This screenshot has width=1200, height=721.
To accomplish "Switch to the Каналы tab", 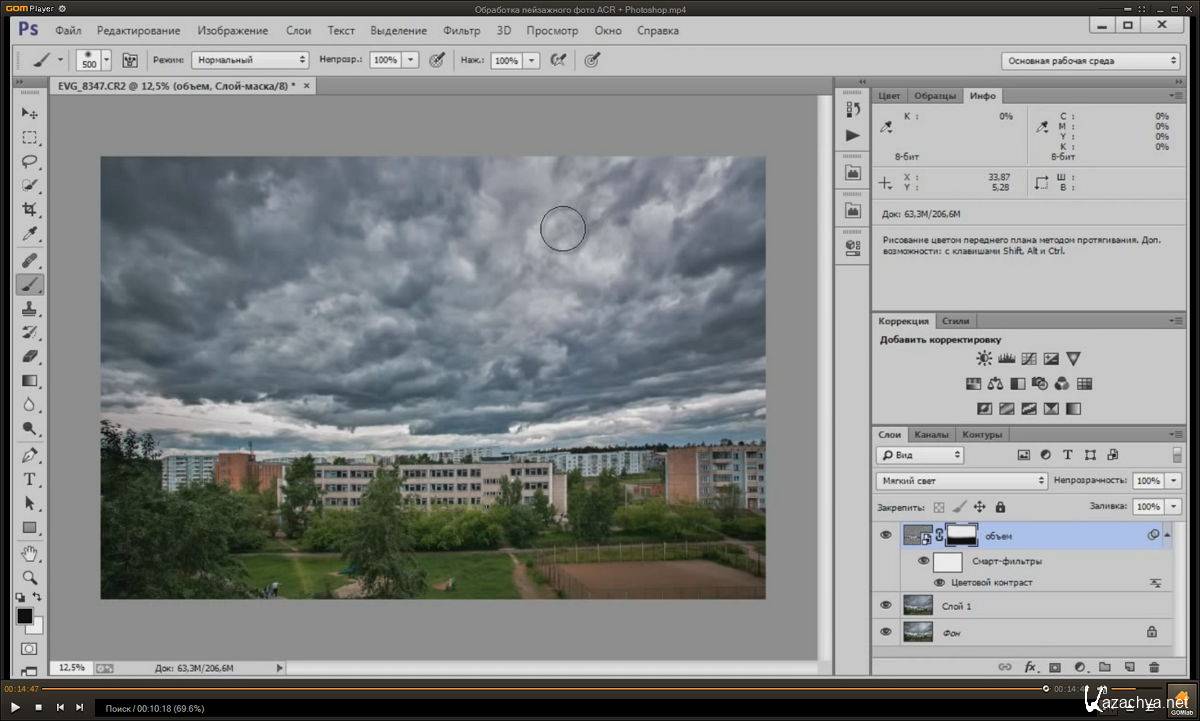I will point(931,435).
